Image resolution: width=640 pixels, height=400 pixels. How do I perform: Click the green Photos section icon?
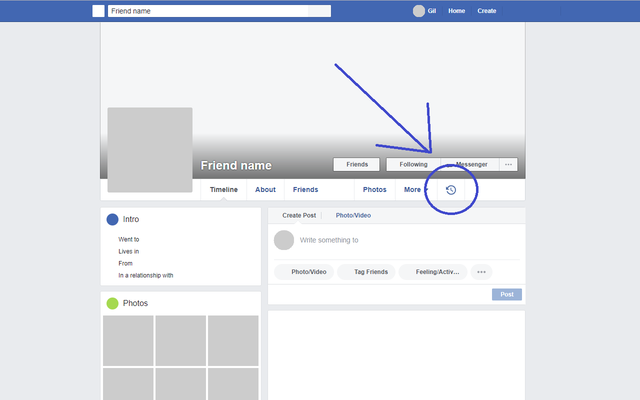point(112,303)
